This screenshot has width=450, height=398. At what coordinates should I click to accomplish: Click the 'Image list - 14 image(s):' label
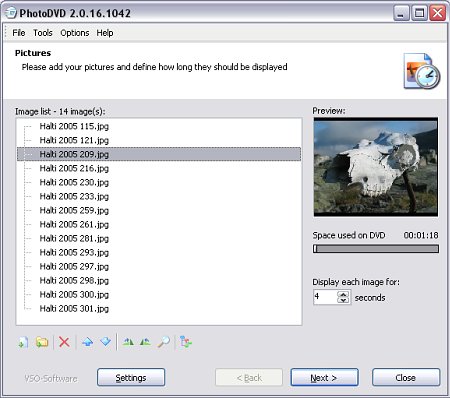click(60, 112)
